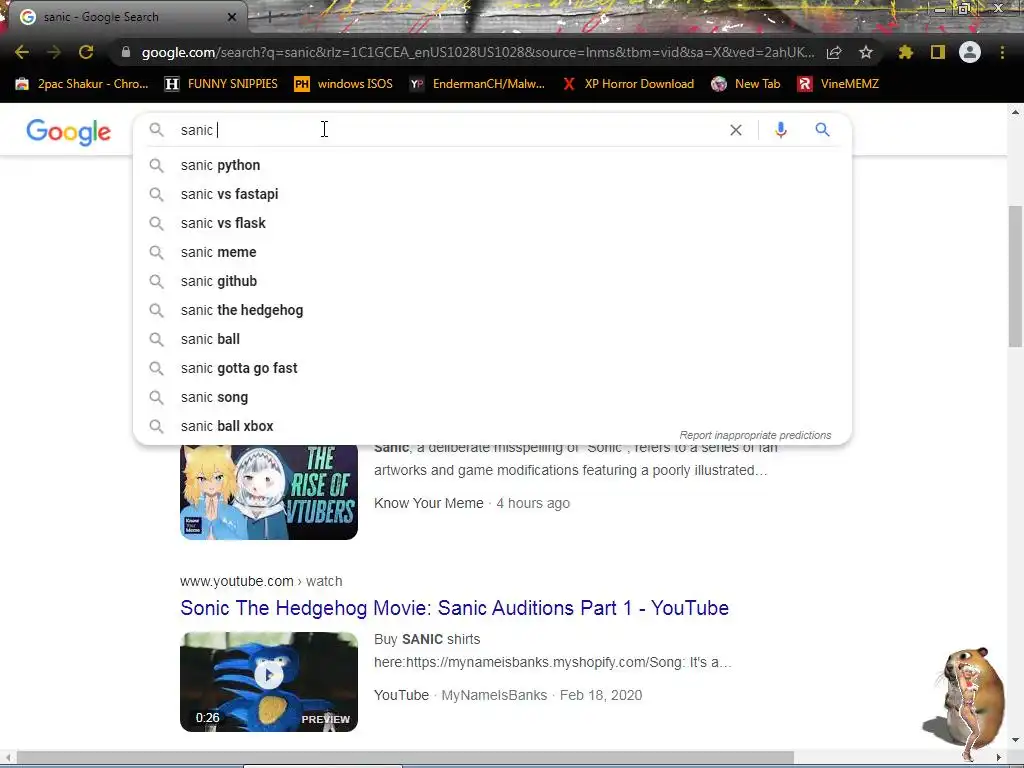Click the forward navigation arrow

(54, 52)
